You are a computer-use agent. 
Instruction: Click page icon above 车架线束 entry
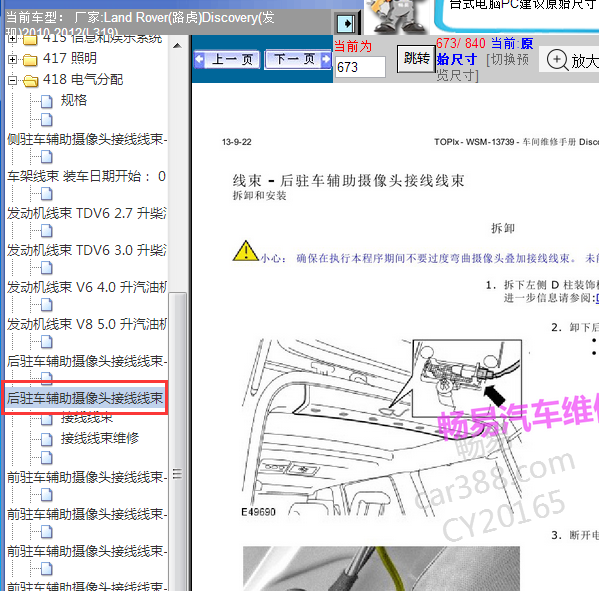(x=47, y=157)
